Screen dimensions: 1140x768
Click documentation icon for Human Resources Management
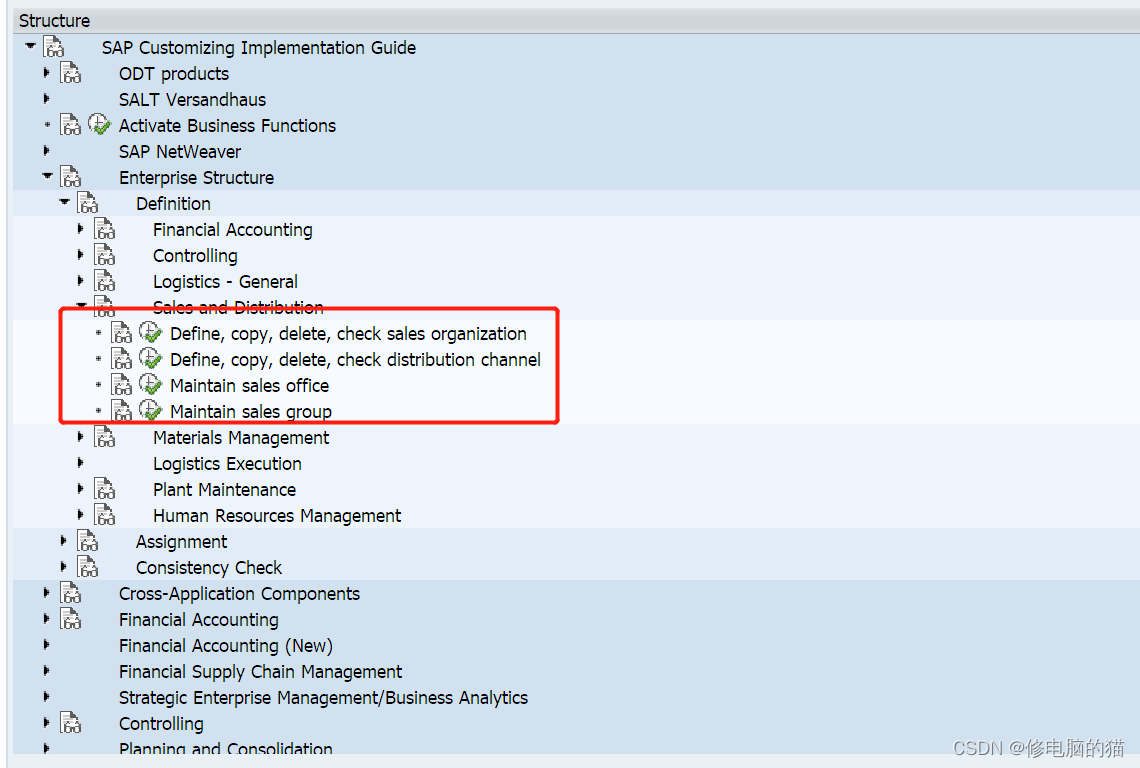[105, 515]
